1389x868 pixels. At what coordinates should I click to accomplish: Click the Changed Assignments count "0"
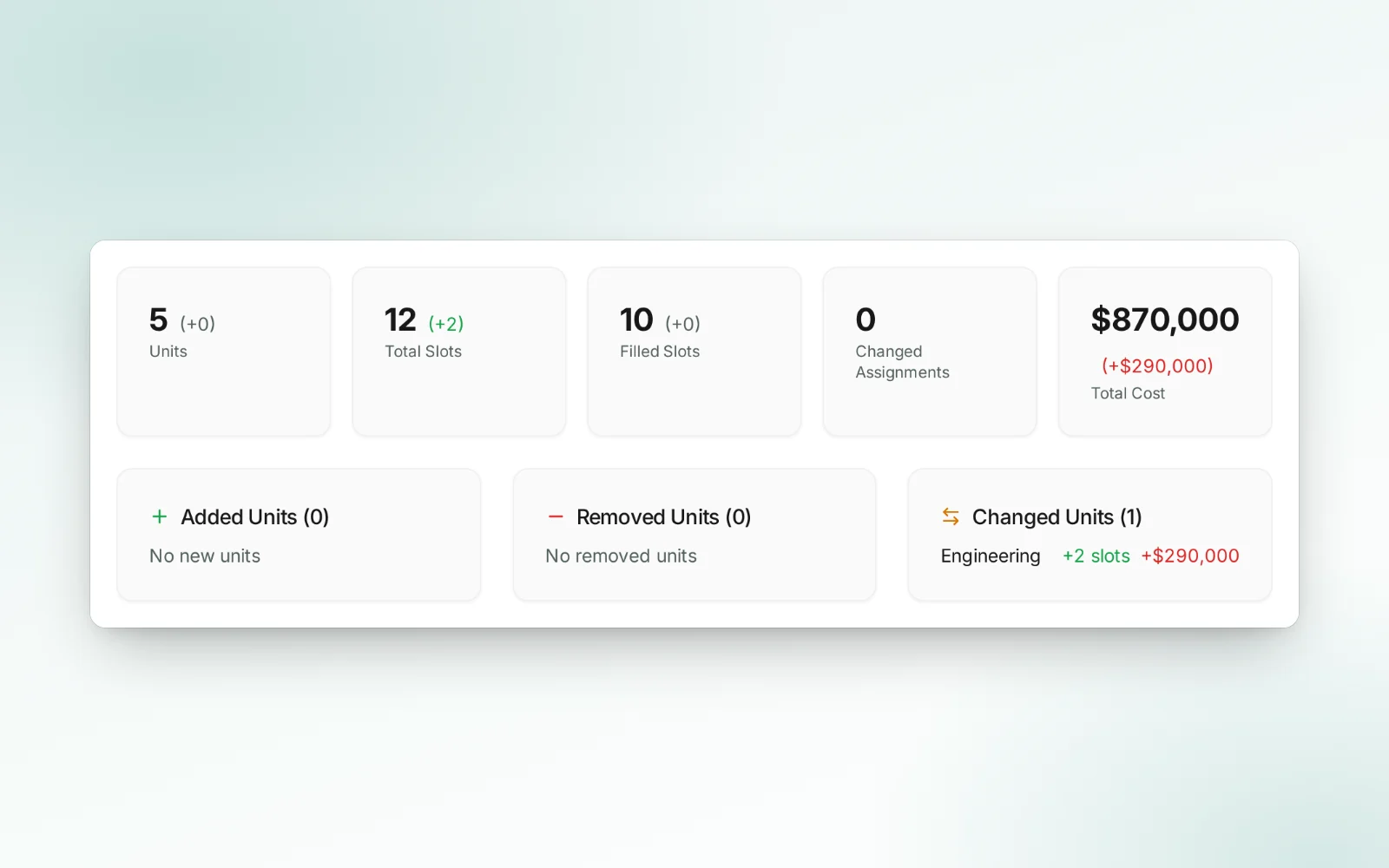866,319
